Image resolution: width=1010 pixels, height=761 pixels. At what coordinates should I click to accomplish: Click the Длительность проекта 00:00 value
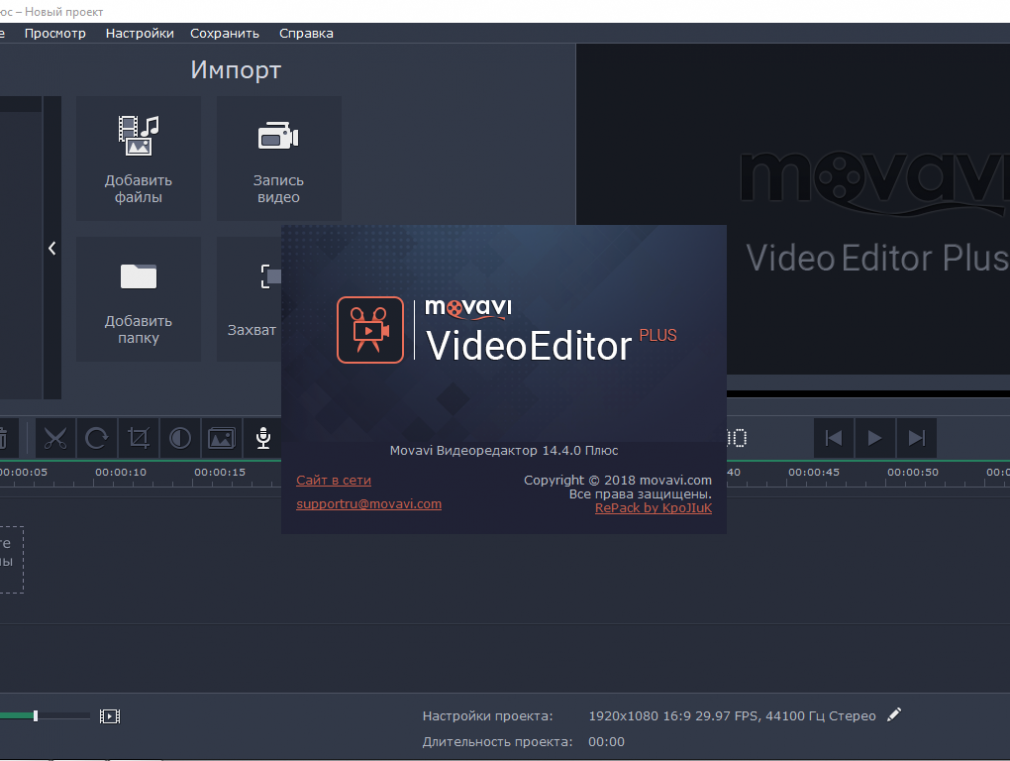coord(606,742)
